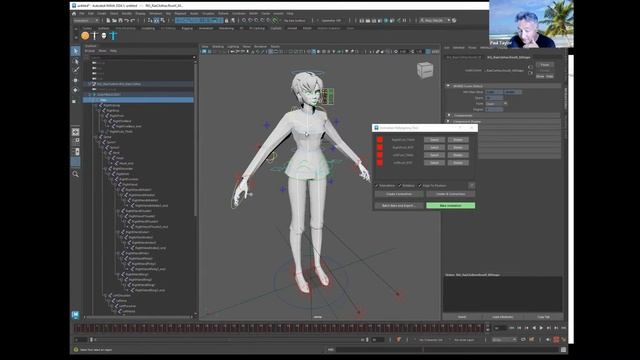The image size is (640, 360).
Task: Collapse the selected Hips joint in Outliner
Action: tap(93, 100)
